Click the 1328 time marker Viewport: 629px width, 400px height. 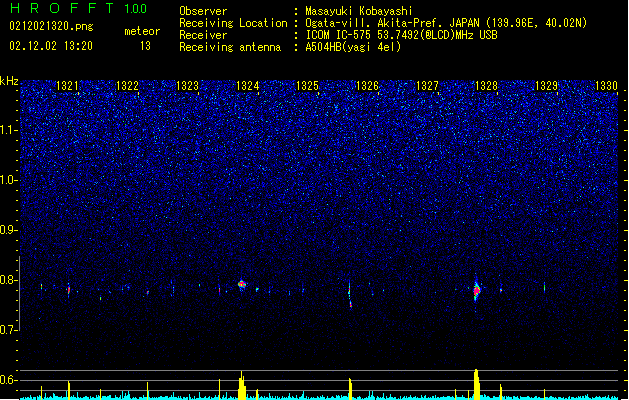pos(486,86)
